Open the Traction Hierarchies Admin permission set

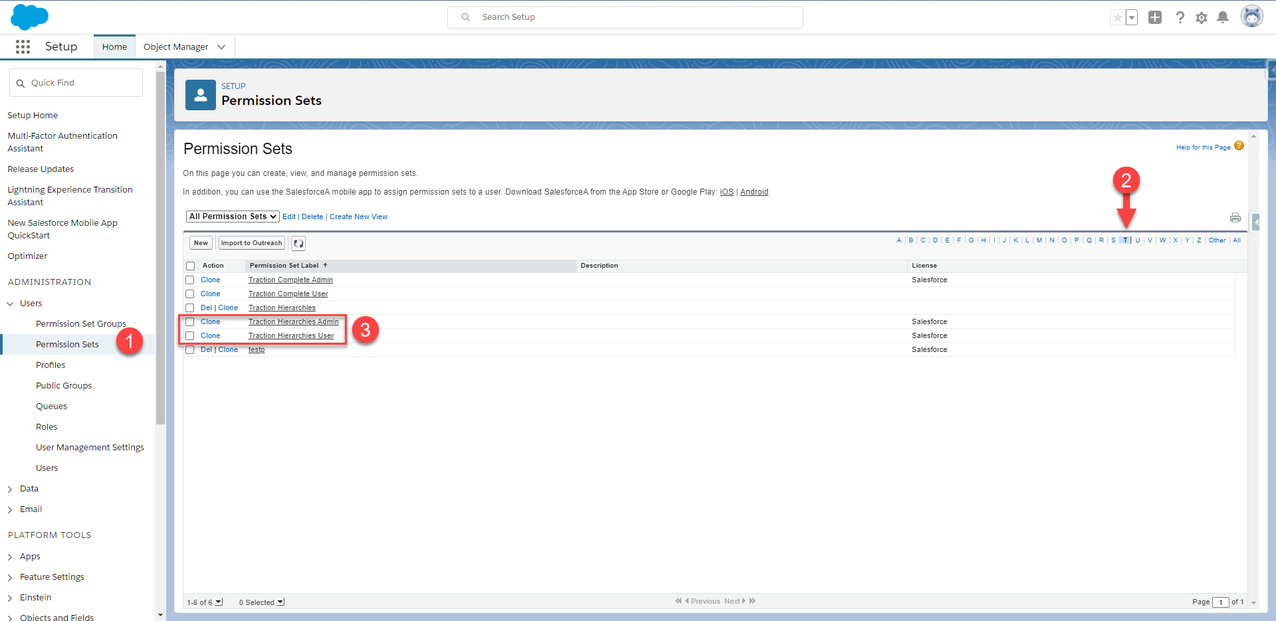[x=294, y=322]
